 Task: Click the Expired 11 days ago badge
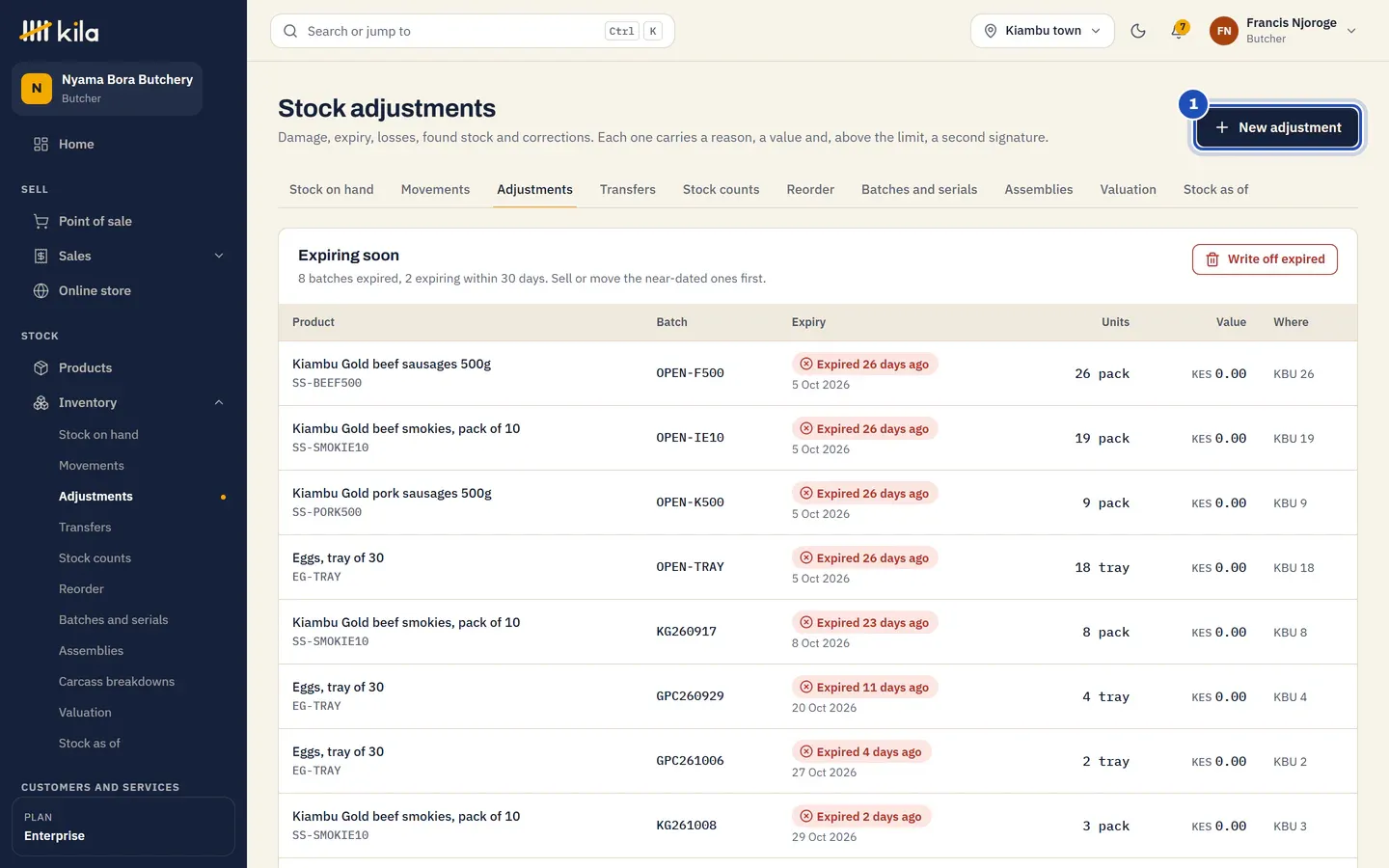coord(865,688)
